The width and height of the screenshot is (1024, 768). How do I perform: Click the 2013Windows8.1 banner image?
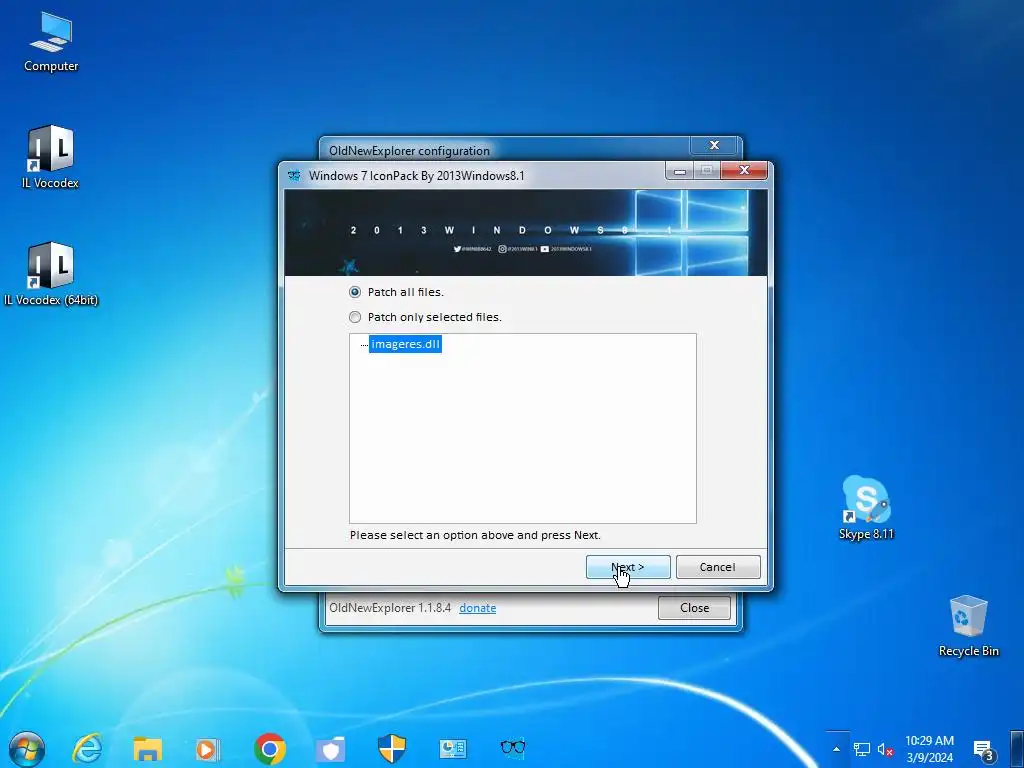[x=526, y=232]
